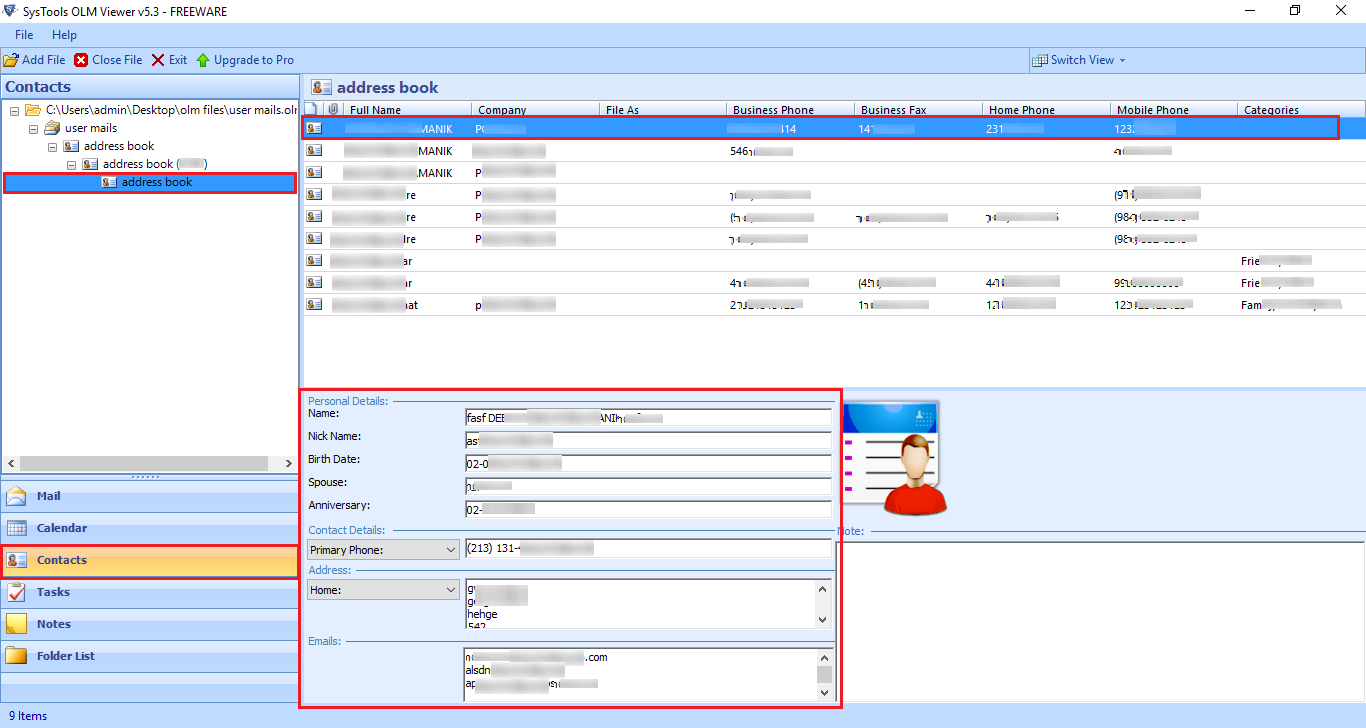1366x728 pixels.
Task: Click the Name field in Personal Details
Action: pos(648,417)
